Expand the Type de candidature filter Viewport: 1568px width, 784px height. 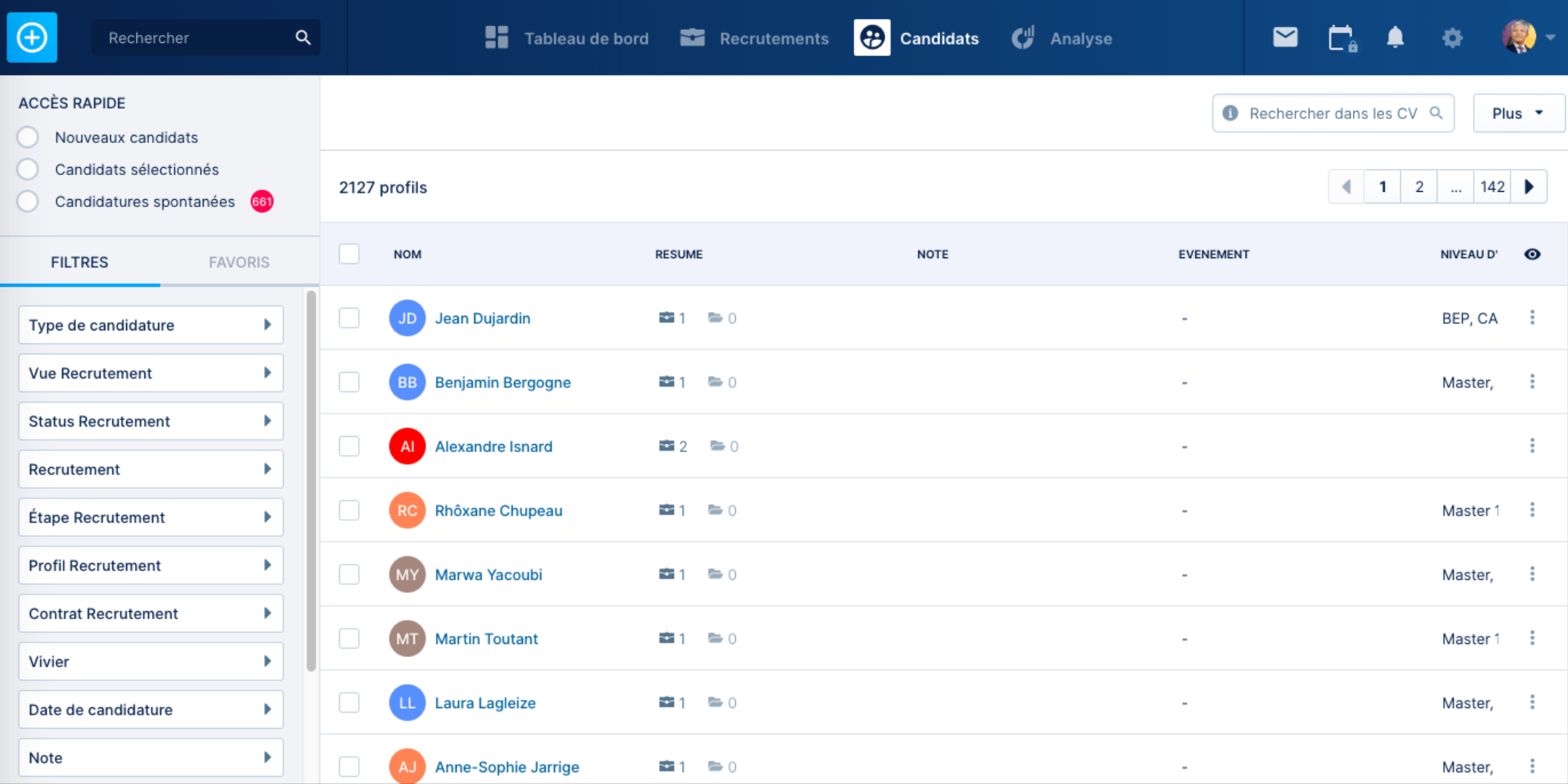tap(151, 325)
